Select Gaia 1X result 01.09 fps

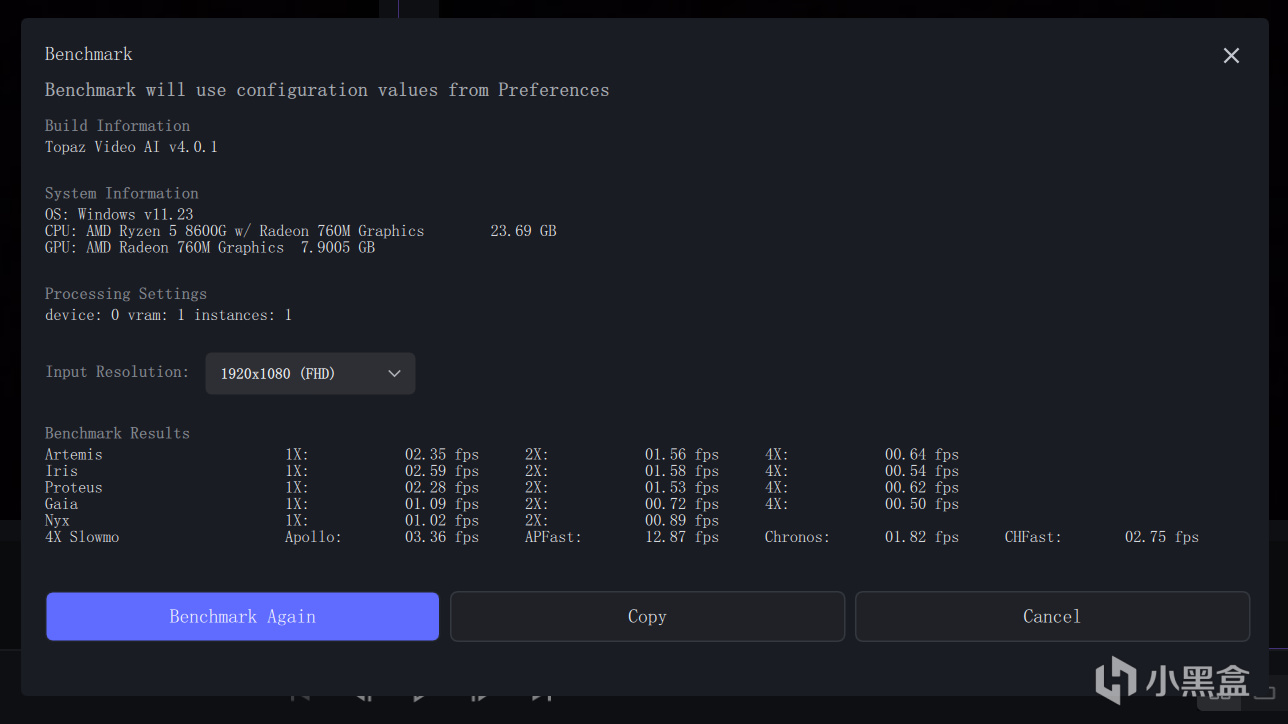tap(442, 504)
